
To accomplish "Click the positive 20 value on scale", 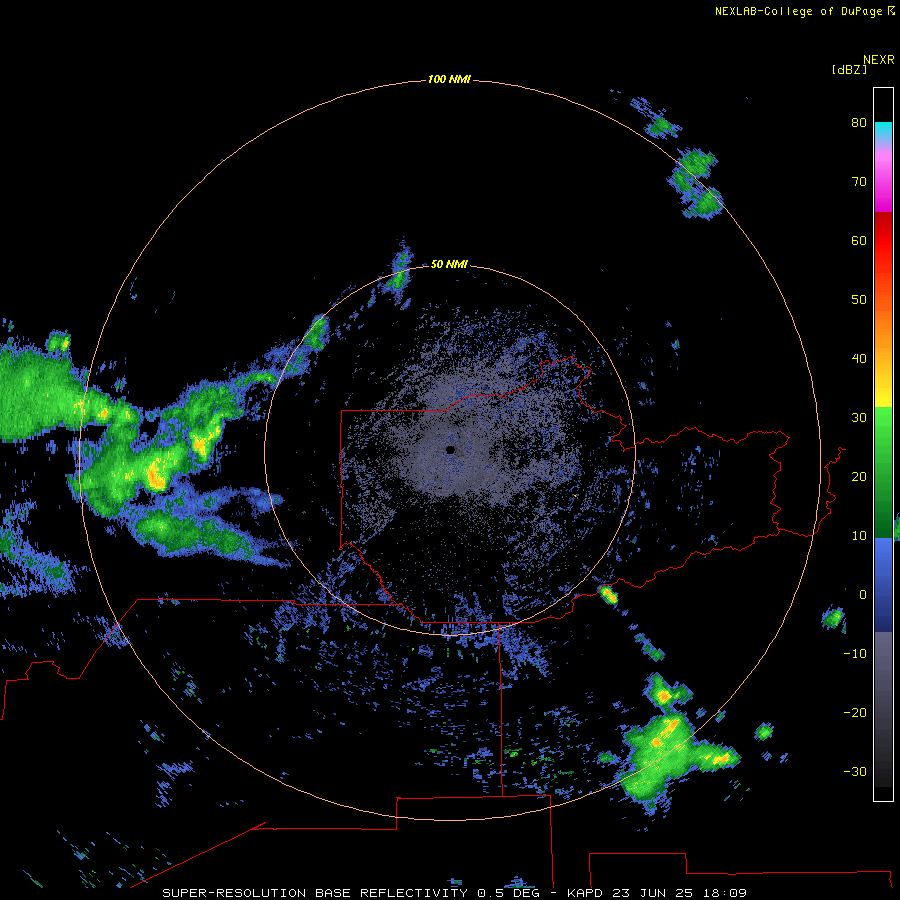I will [x=859, y=476].
